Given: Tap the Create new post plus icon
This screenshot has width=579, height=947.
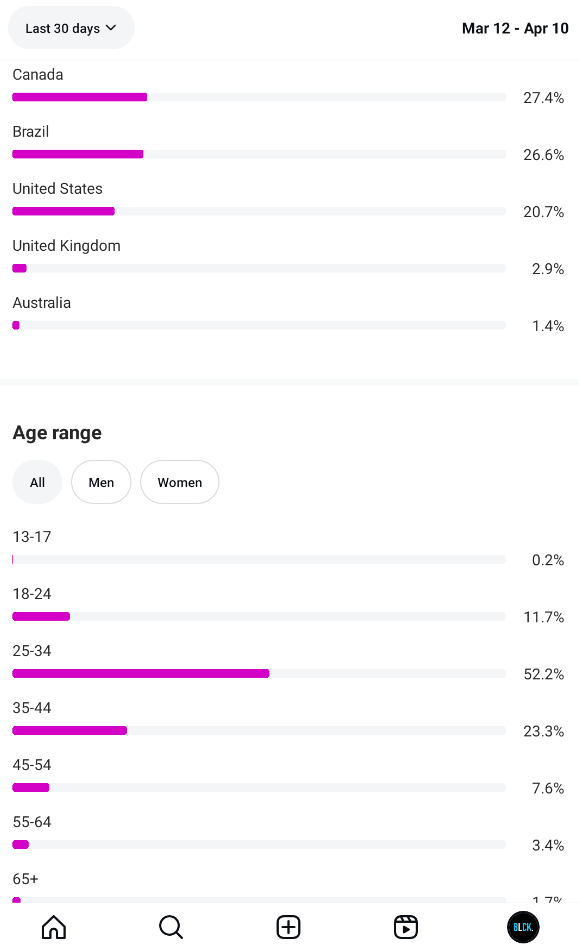Looking at the screenshot, I should coord(289,927).
